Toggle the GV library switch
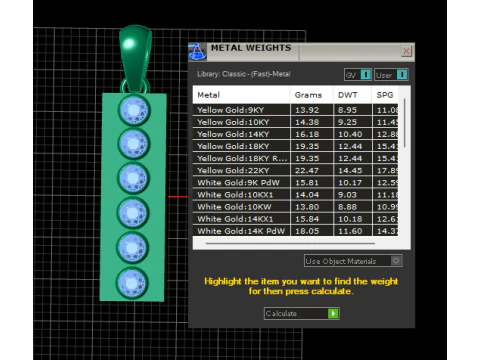Viewport: 480px width, 360px height. [358, 75]
